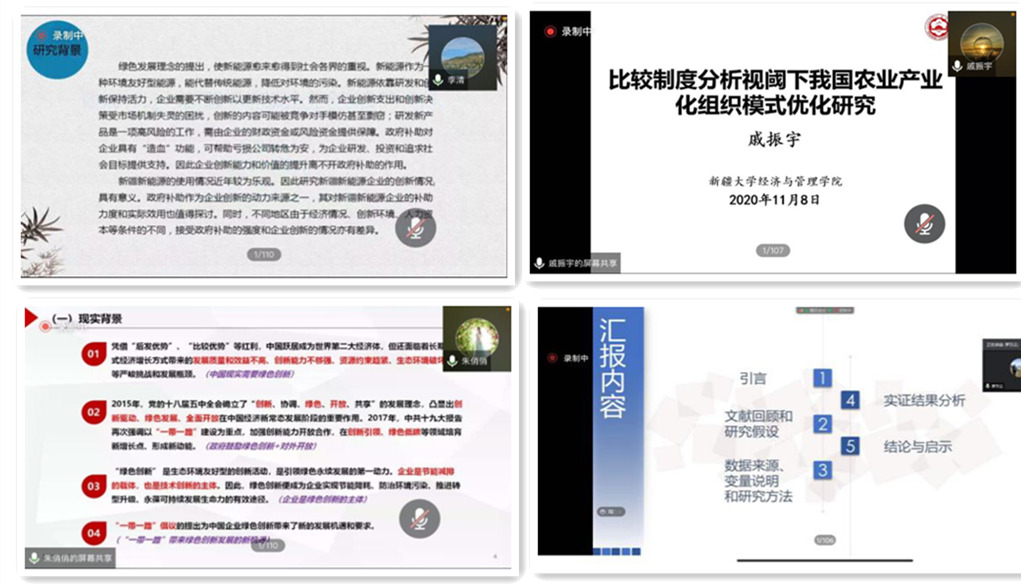Open 李清's participant video thumbnail
Image resolution: width=1021 pixels, height=584 pixels.
(x=462, y=57)
